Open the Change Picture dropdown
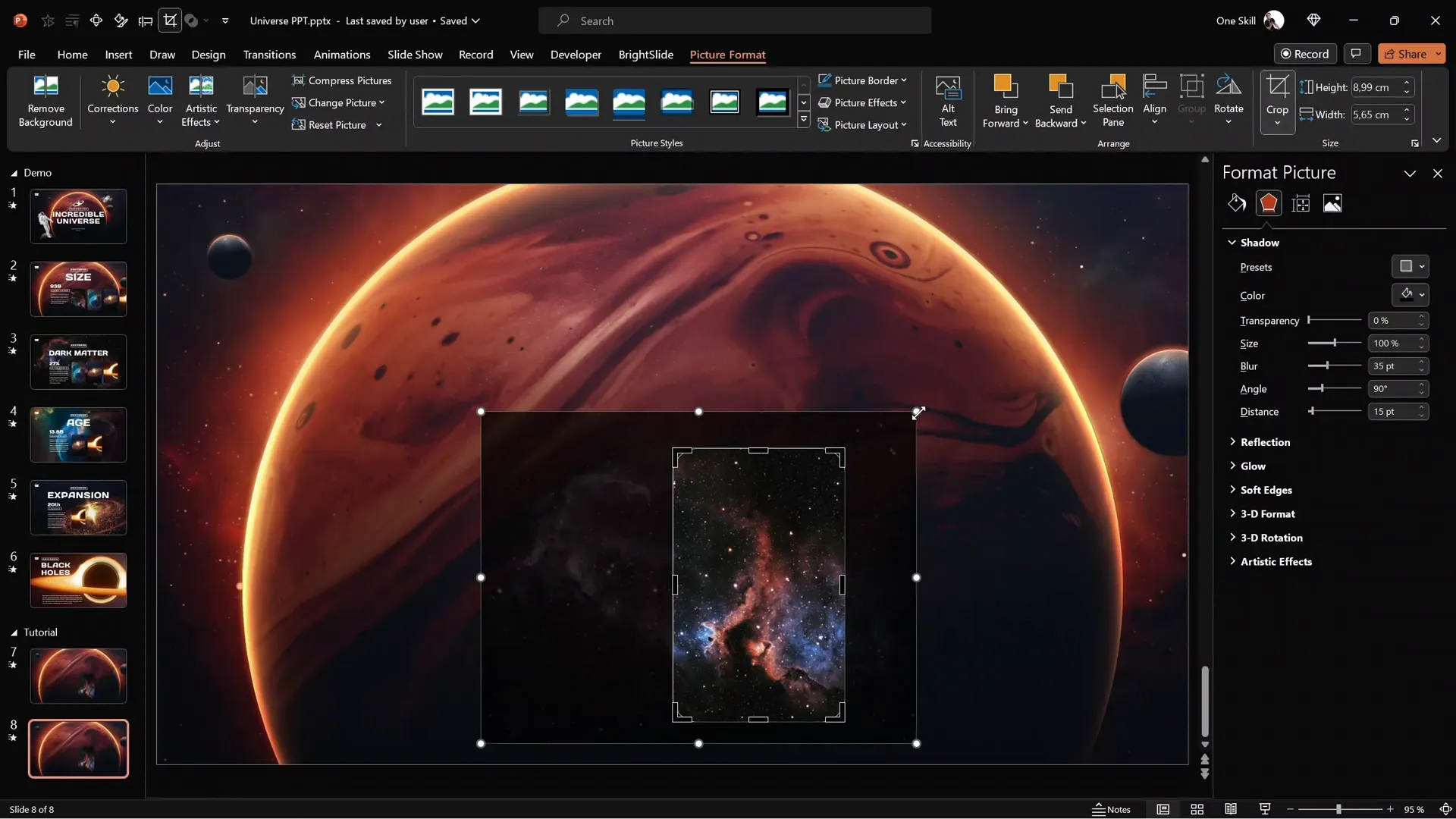1456x819 pixels. click(x=338, y=102)
